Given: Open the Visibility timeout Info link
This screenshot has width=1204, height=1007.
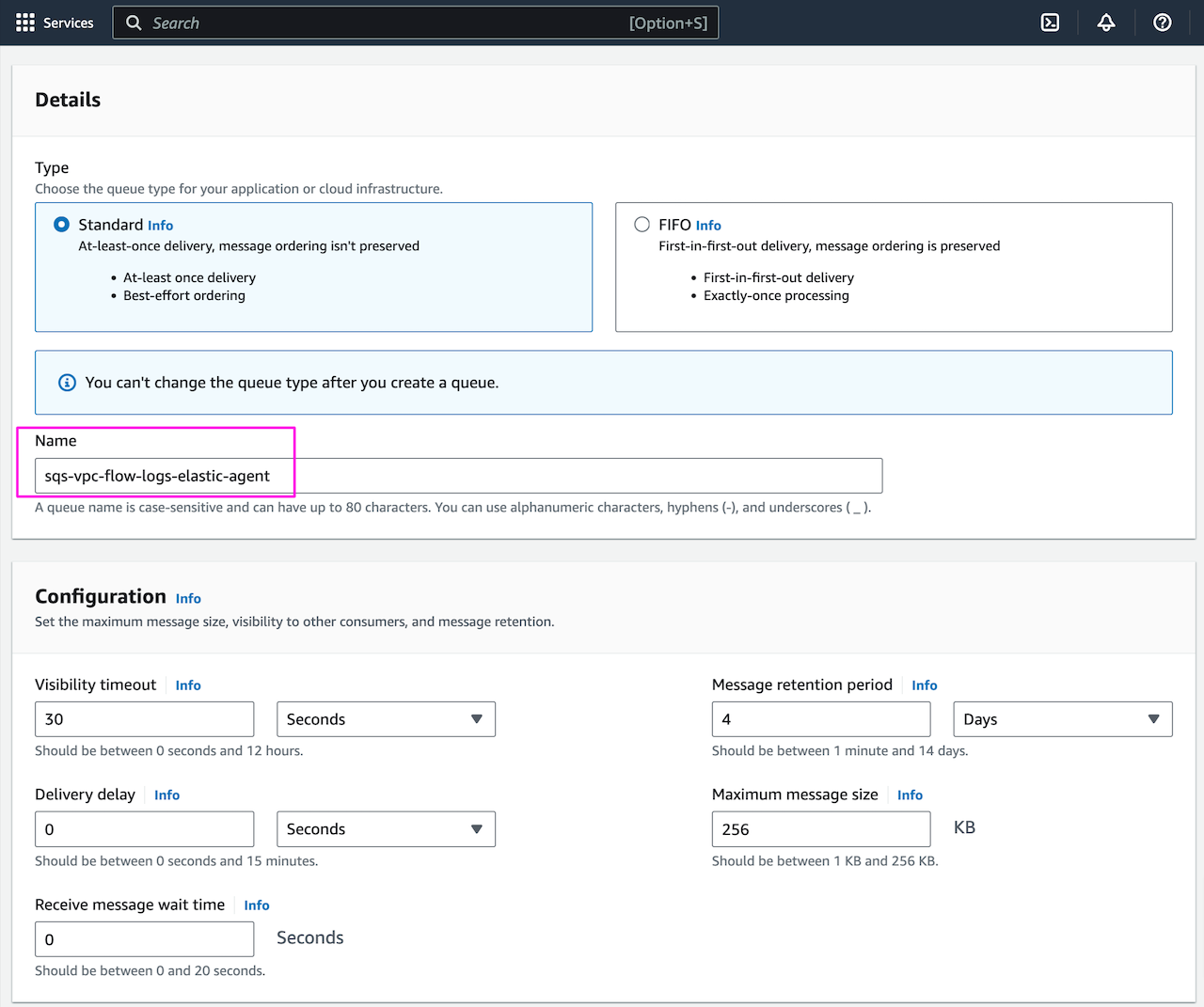Looking at the screenshot, I should 187,684.
